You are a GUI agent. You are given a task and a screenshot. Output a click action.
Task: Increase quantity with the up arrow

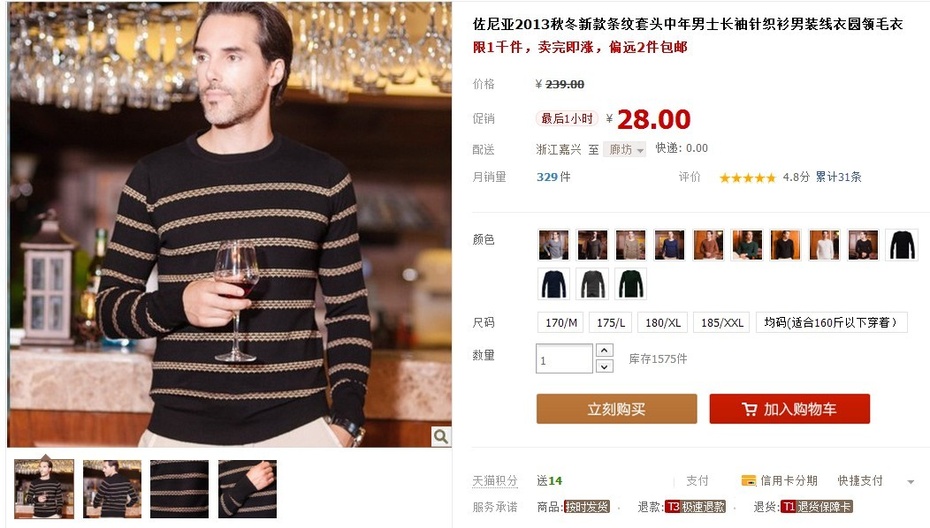pos(604,351)
